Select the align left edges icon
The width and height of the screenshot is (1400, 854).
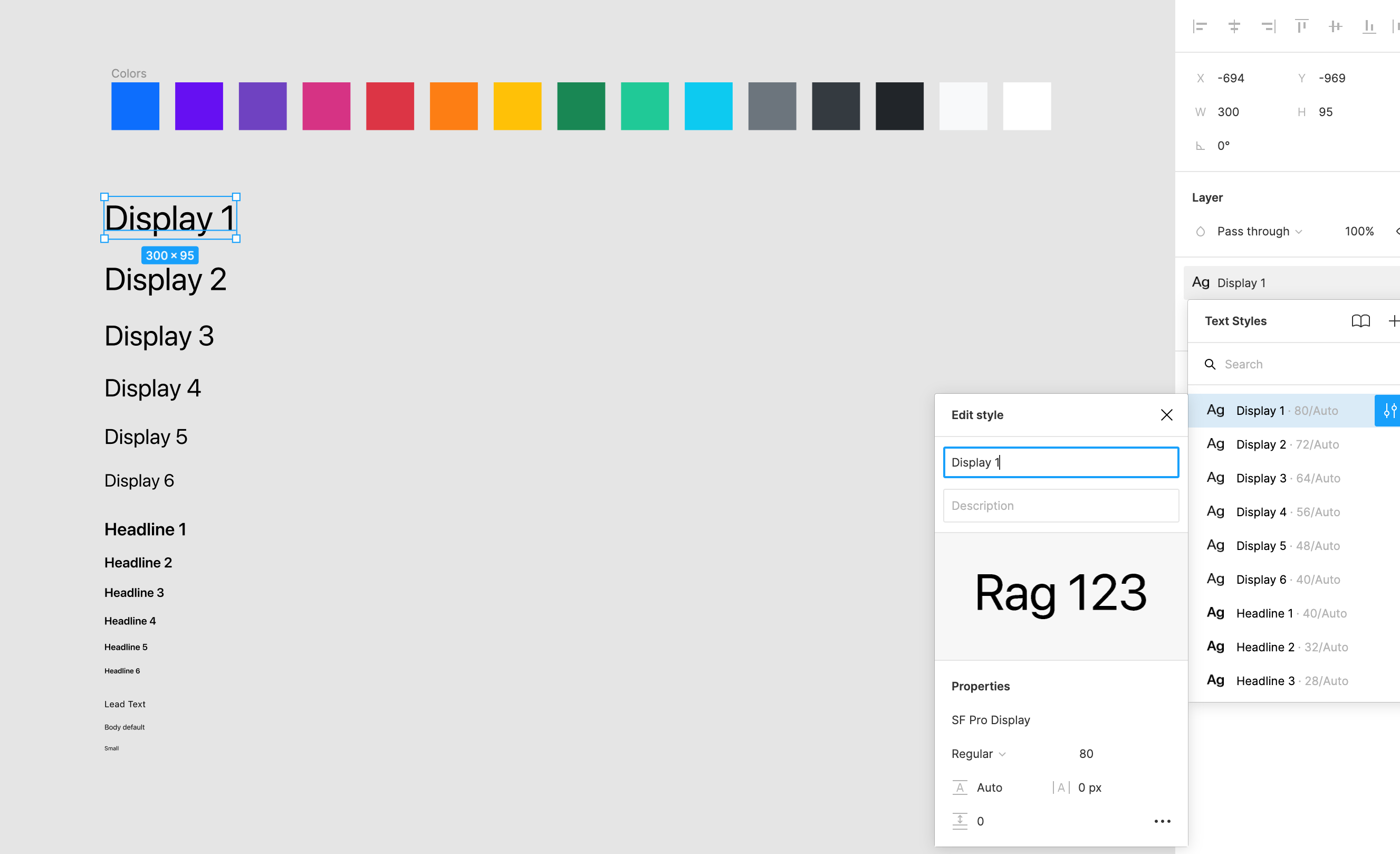click(x=1200, y=26)
